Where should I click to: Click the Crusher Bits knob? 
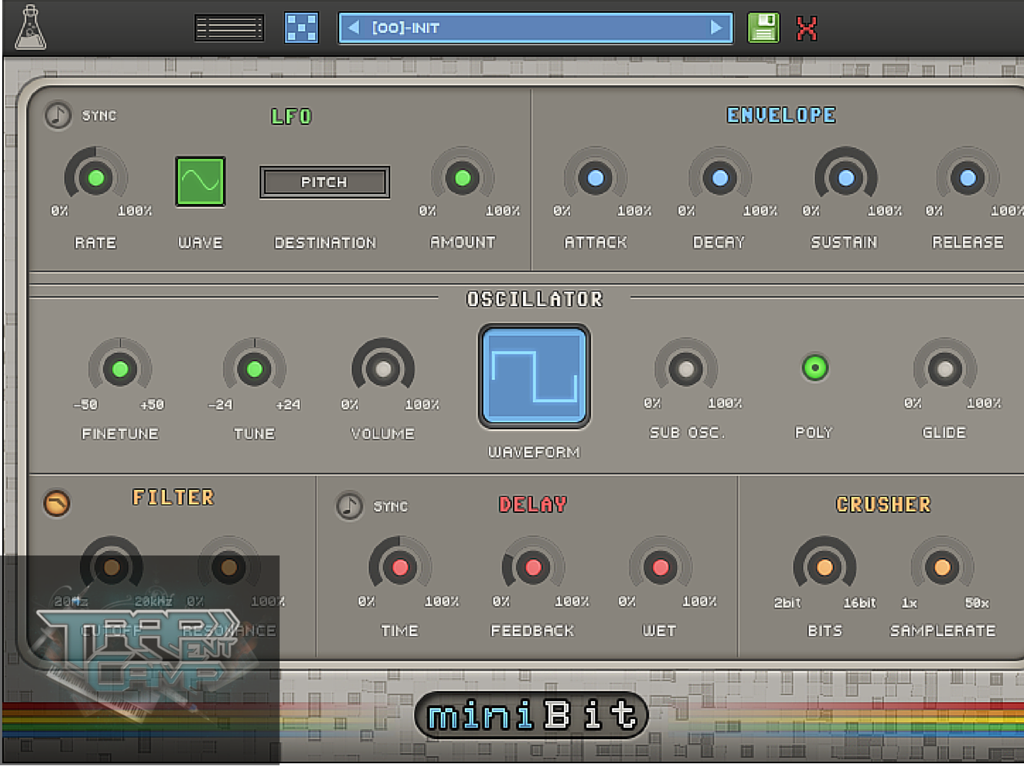point(824,568)
